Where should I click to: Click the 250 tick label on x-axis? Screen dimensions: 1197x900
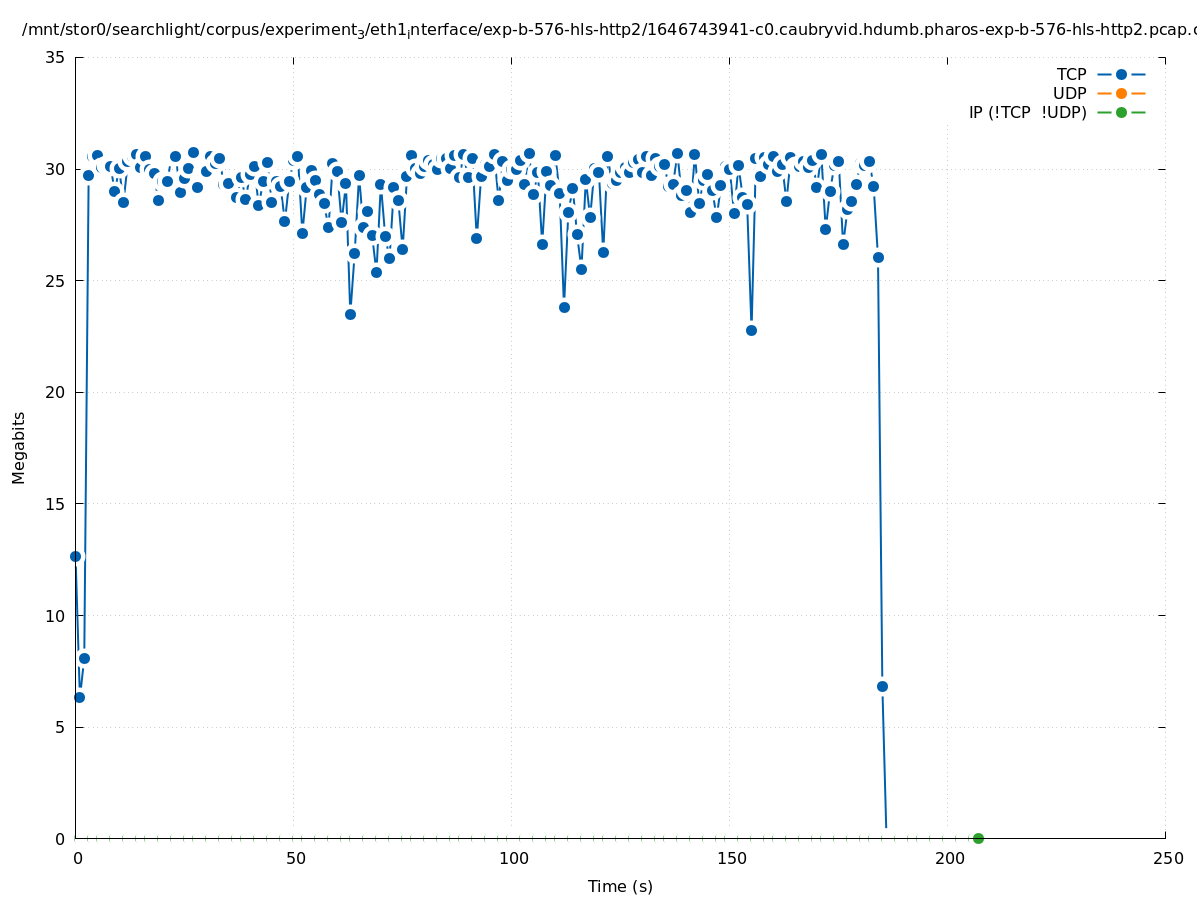pos(1167,858)
